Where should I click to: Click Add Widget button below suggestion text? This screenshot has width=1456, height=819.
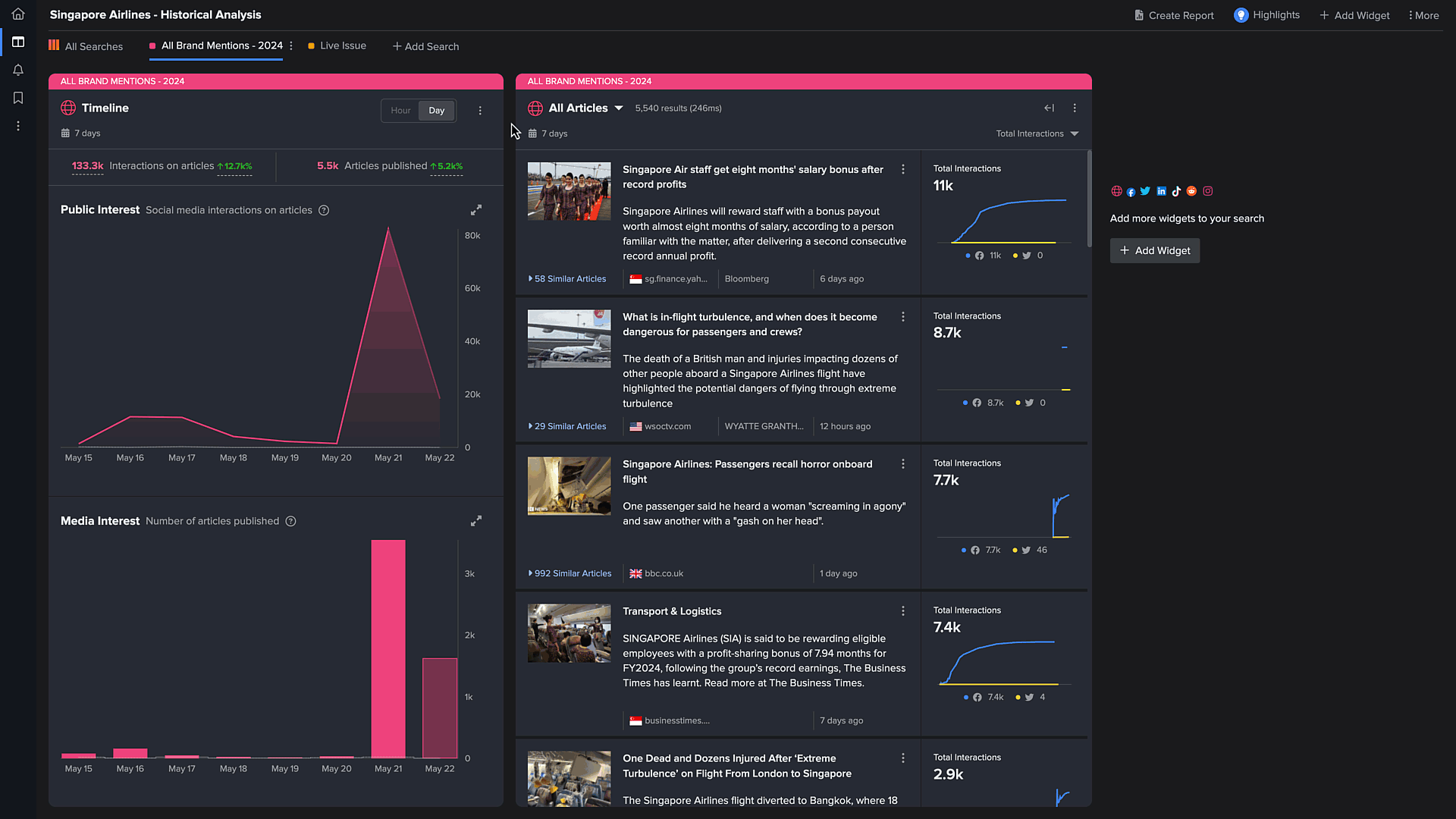click(x=1155, y=251)
